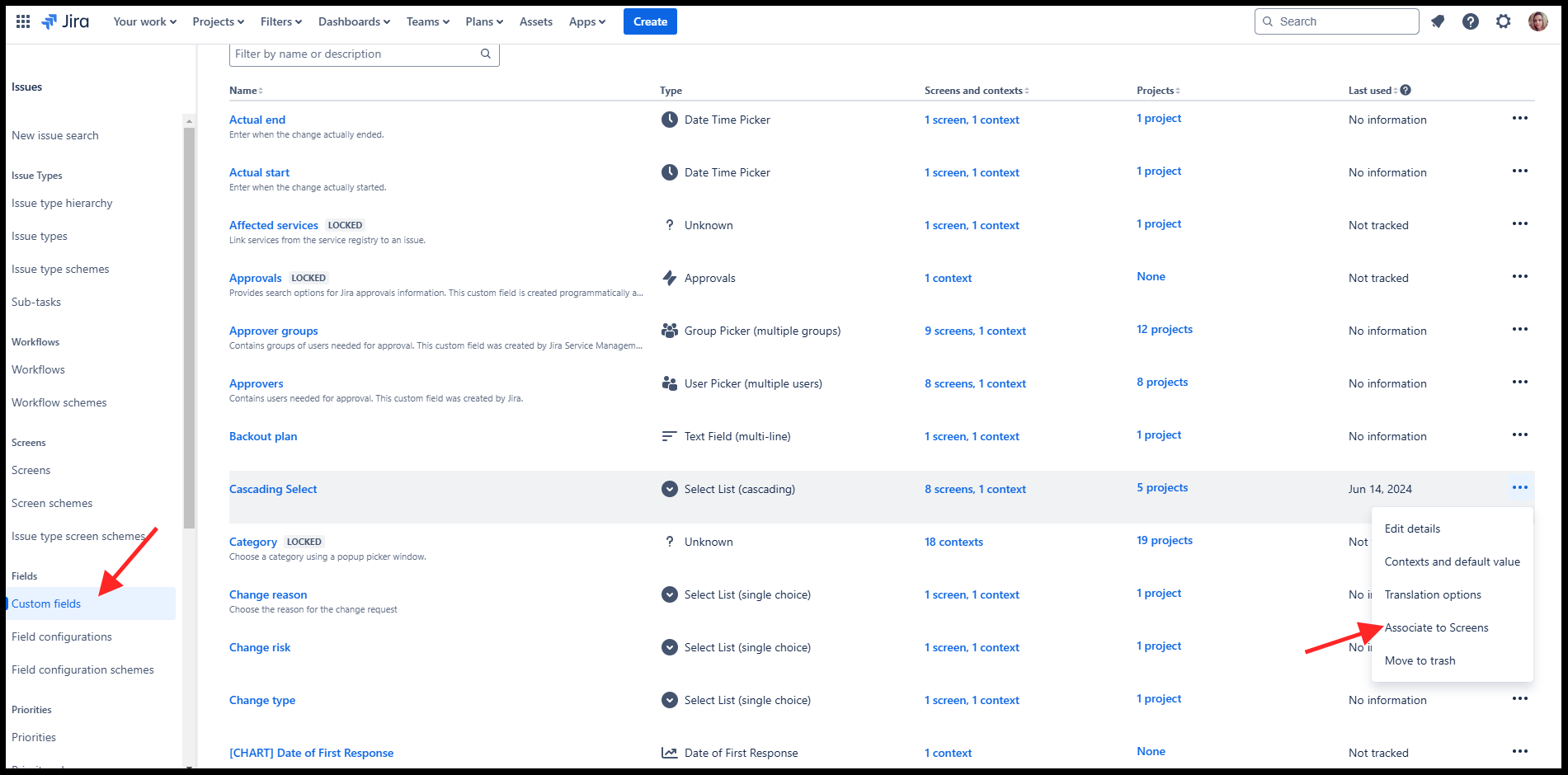
Task: Click the Last used info icon
Action: tap(1406, 91)
